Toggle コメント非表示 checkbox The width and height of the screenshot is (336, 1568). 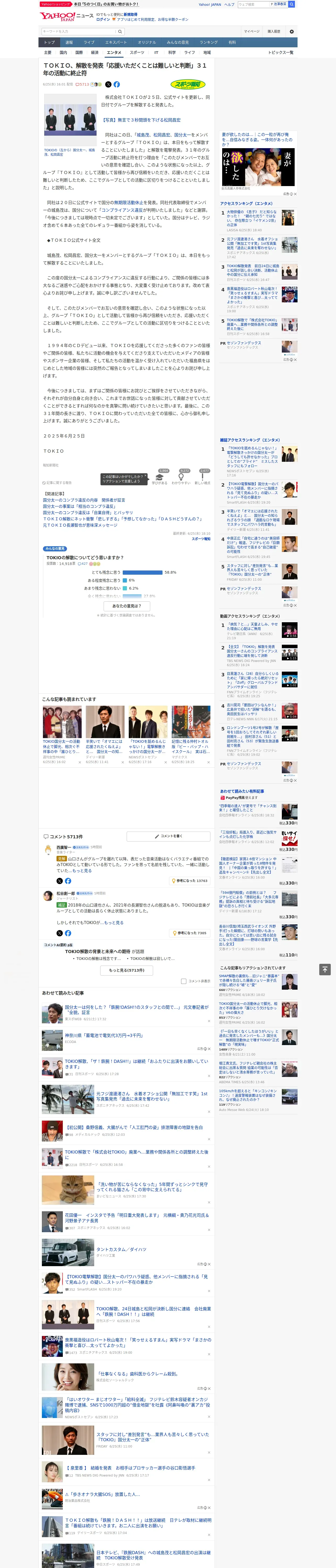pyautogui.click(x=183, y=981)
